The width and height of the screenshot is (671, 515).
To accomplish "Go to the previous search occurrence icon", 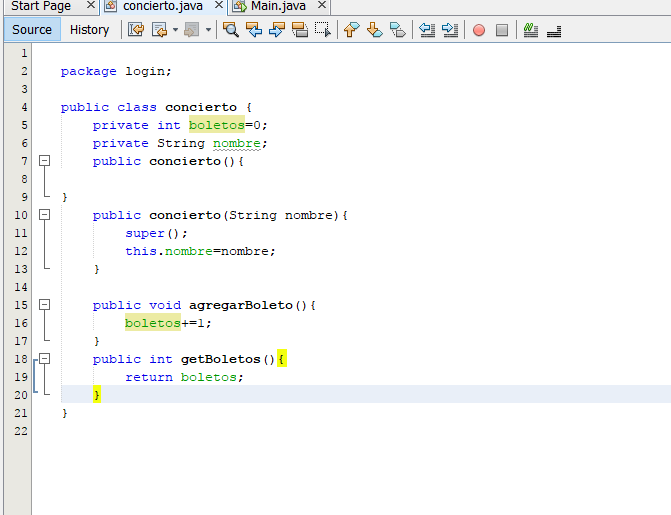I will [254, 30].
